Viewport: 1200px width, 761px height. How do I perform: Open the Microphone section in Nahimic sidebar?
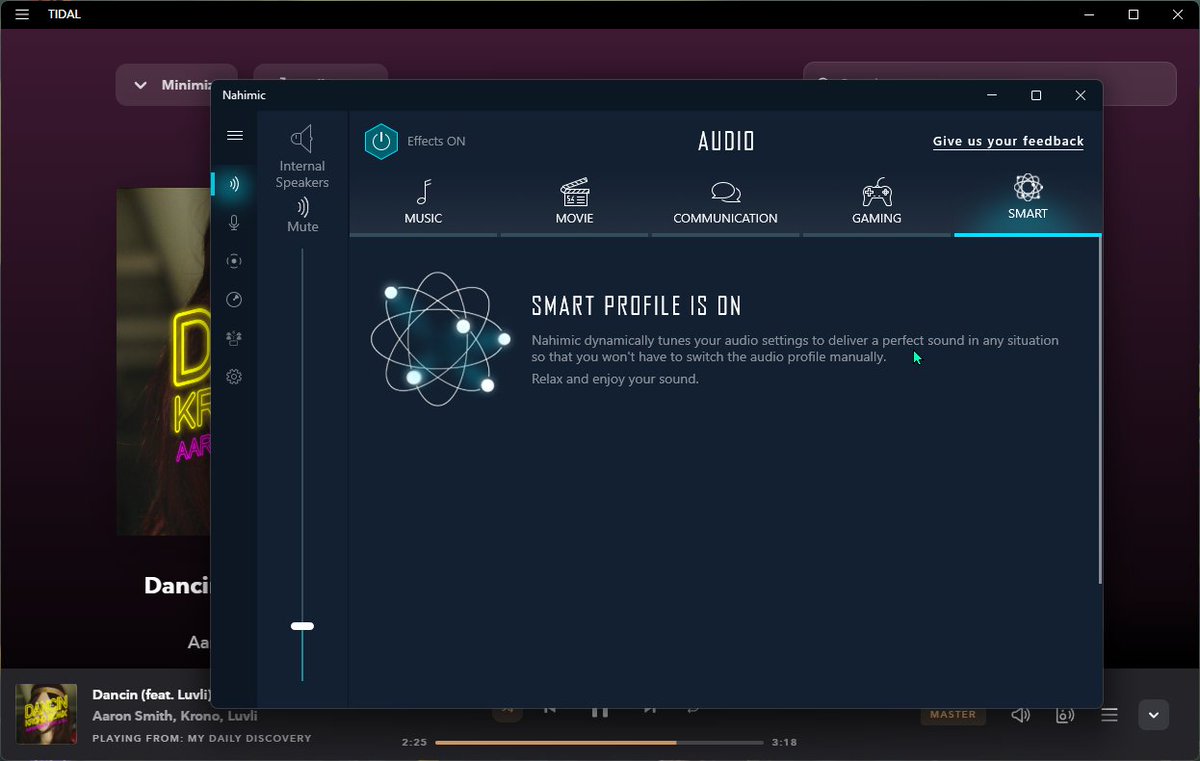(234, 223)
